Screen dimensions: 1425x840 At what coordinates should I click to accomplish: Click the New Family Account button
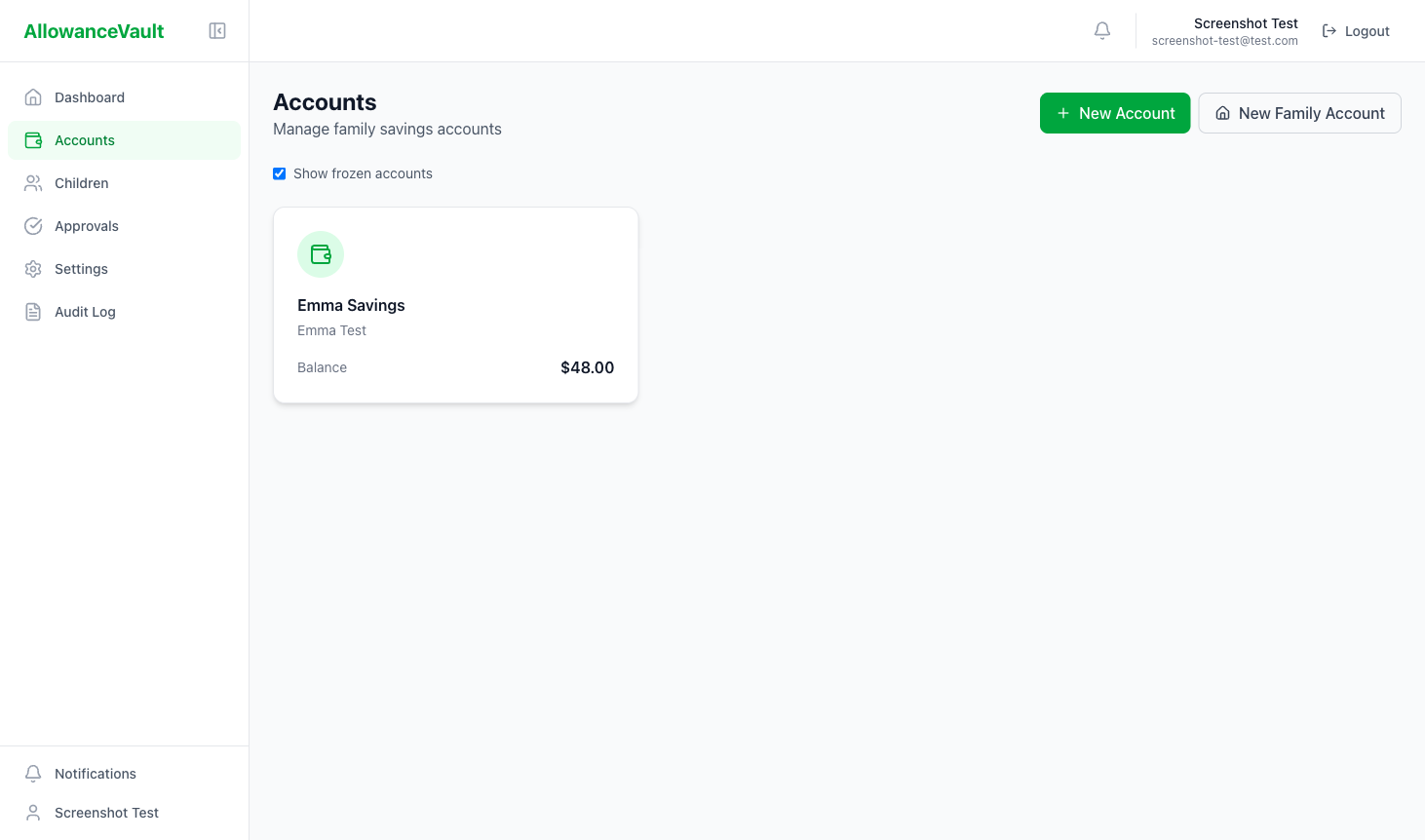[1299, 113]
